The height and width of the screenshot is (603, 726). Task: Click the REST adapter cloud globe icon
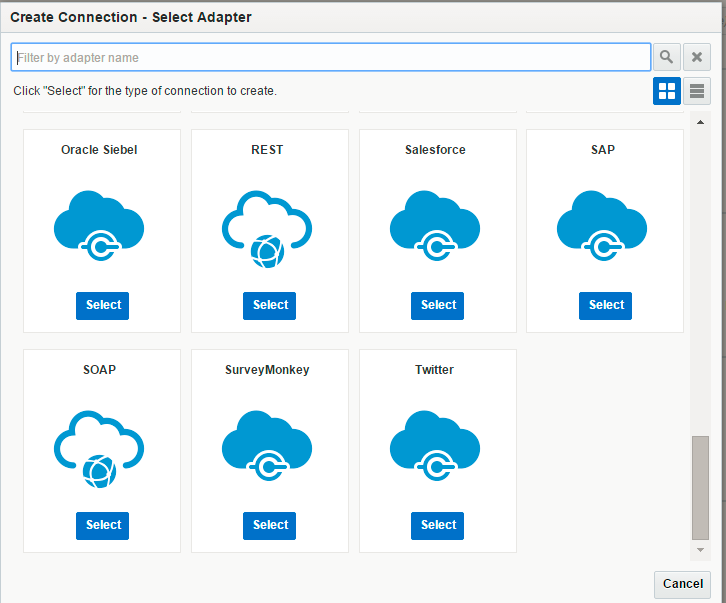coord(267,229)
